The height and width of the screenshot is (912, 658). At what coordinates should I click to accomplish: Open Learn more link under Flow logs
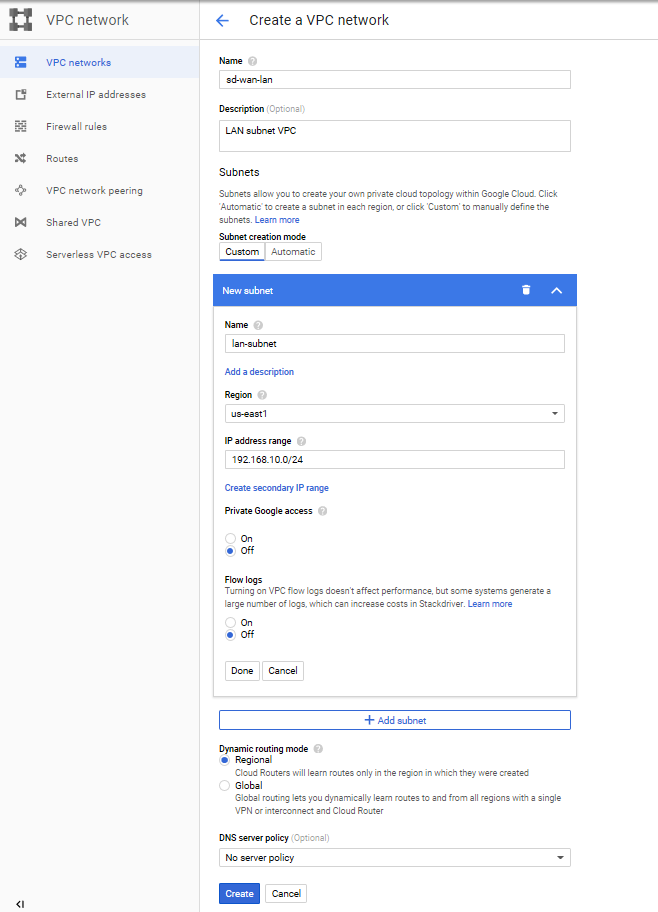point(490,604)
